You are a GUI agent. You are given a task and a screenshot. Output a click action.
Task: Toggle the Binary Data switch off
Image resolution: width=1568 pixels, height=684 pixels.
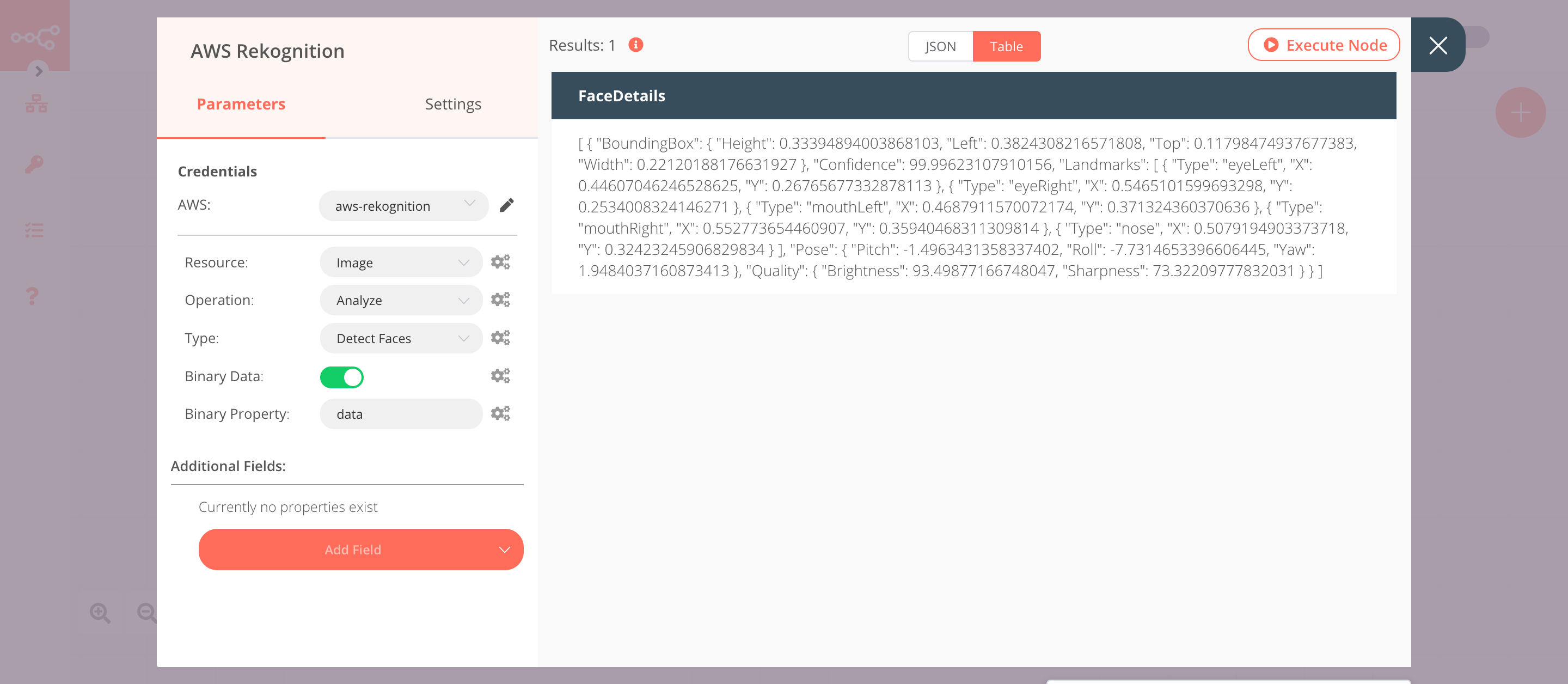343,376
